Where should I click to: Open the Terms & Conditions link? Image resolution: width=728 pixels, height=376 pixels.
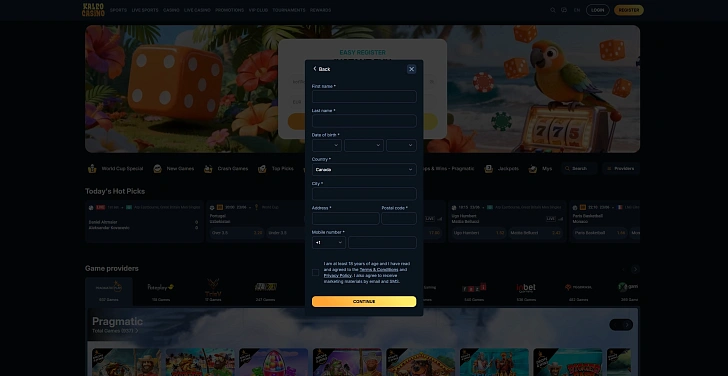point(379,270)
